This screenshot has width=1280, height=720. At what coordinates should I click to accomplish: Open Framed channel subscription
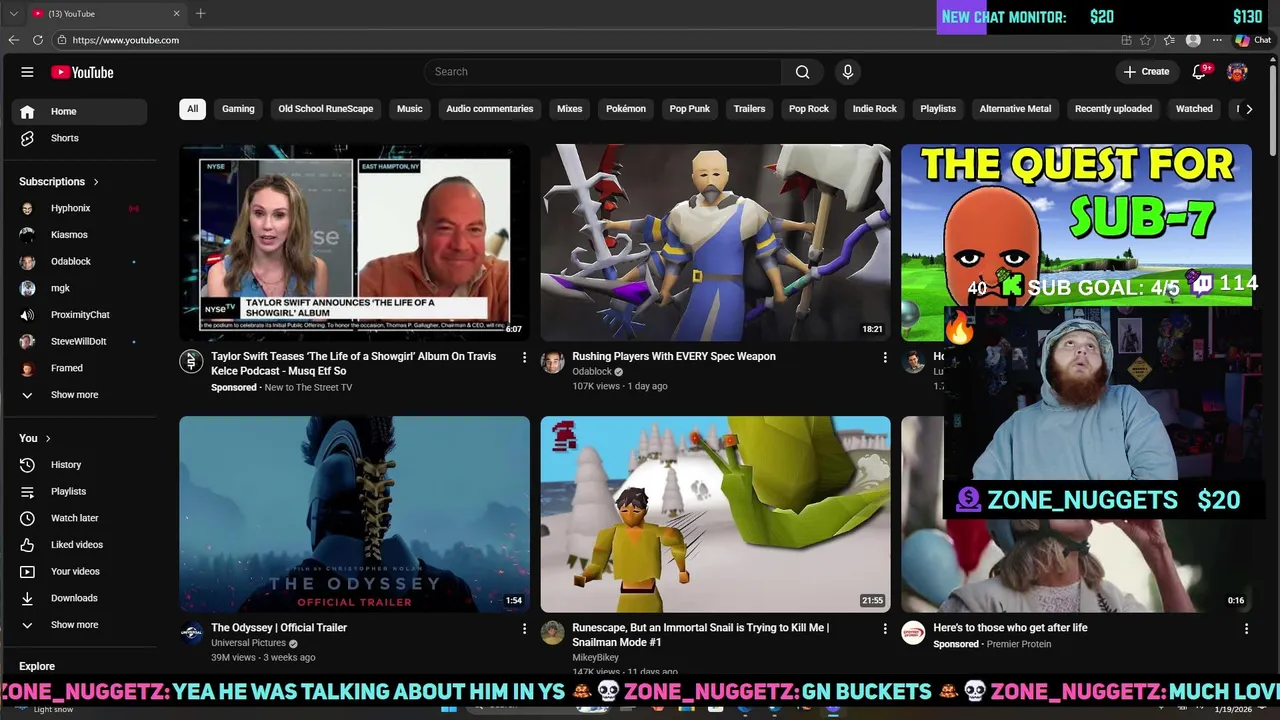pyautogui.click(x=79, y=368)
